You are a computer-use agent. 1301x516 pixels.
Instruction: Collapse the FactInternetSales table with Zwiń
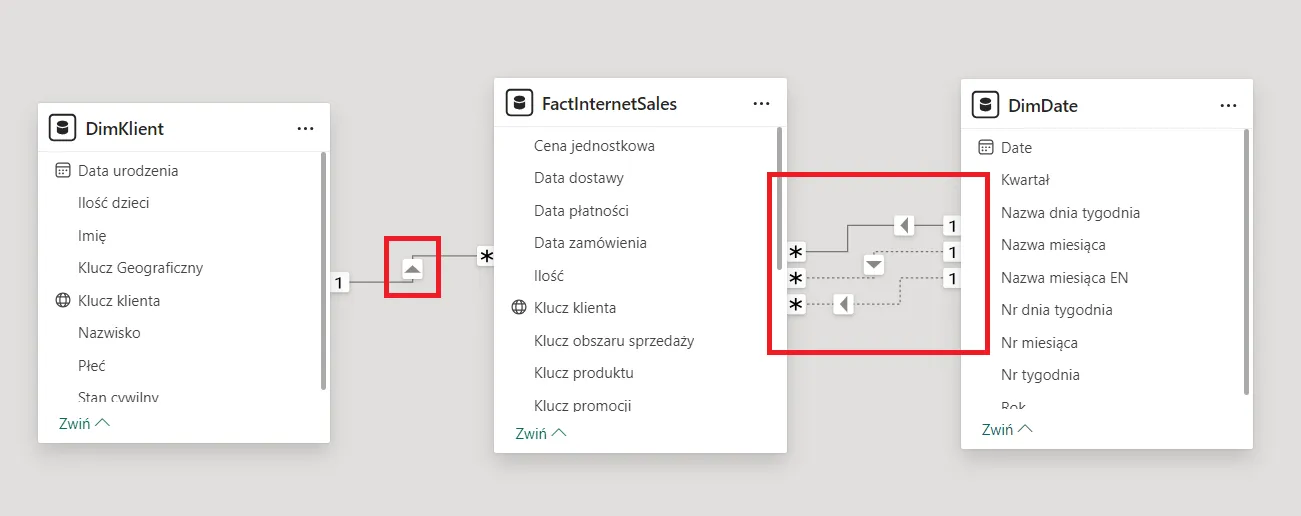click(541, 434)
